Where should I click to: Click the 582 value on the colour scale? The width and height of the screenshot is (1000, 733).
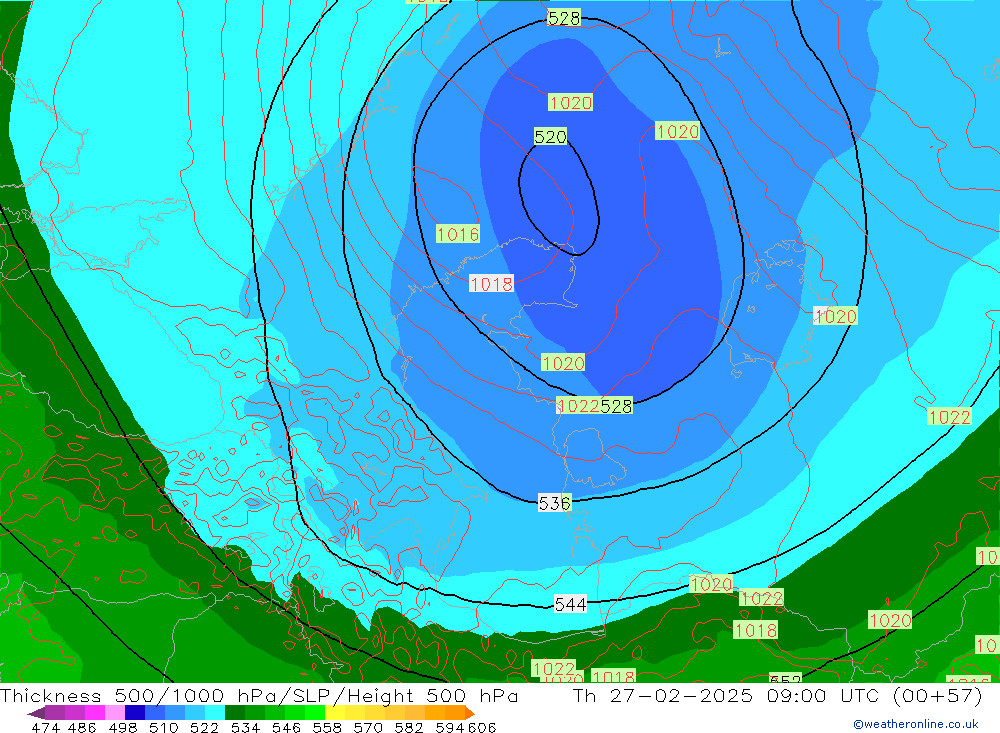pos(409,727)
